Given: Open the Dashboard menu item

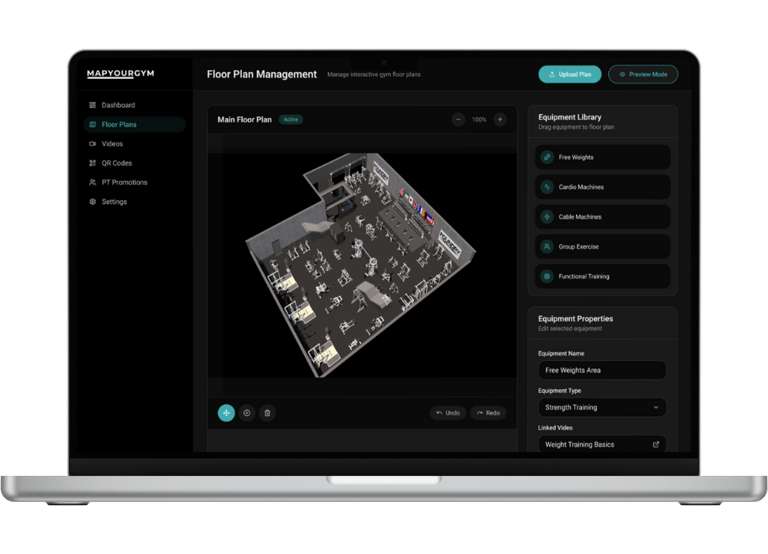Looking at the screenshot, I should [134, 105].
